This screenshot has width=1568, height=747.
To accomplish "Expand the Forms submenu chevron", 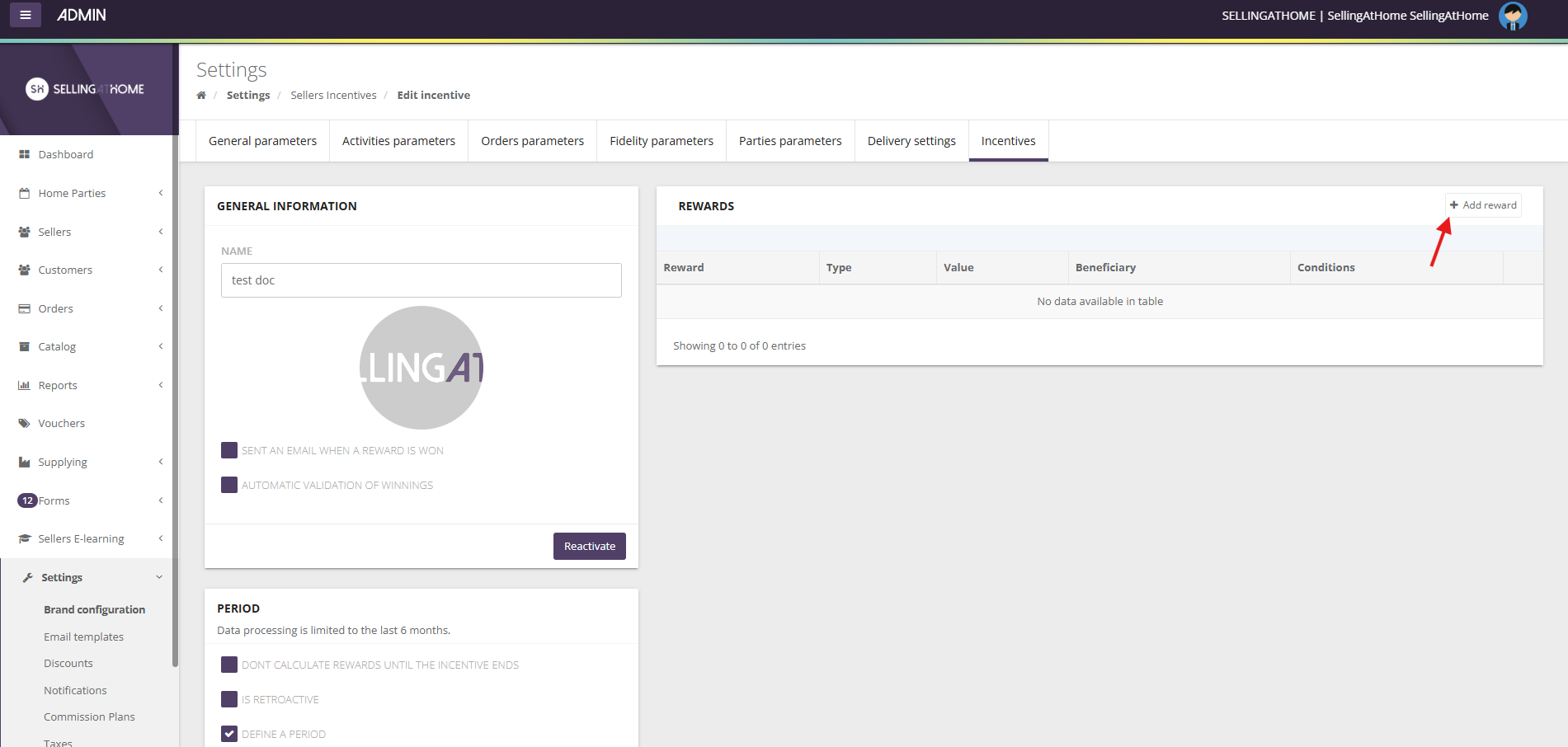I will pos(161,500).
